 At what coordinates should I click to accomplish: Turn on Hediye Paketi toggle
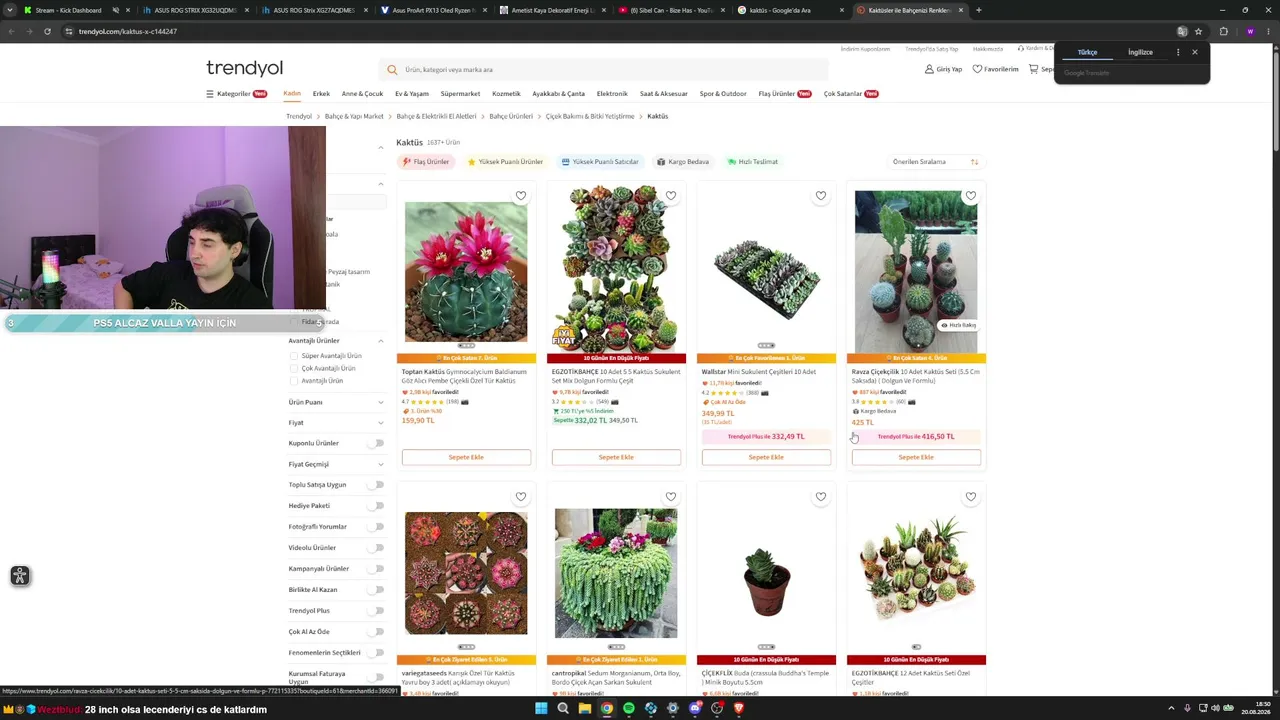(376, 506)
